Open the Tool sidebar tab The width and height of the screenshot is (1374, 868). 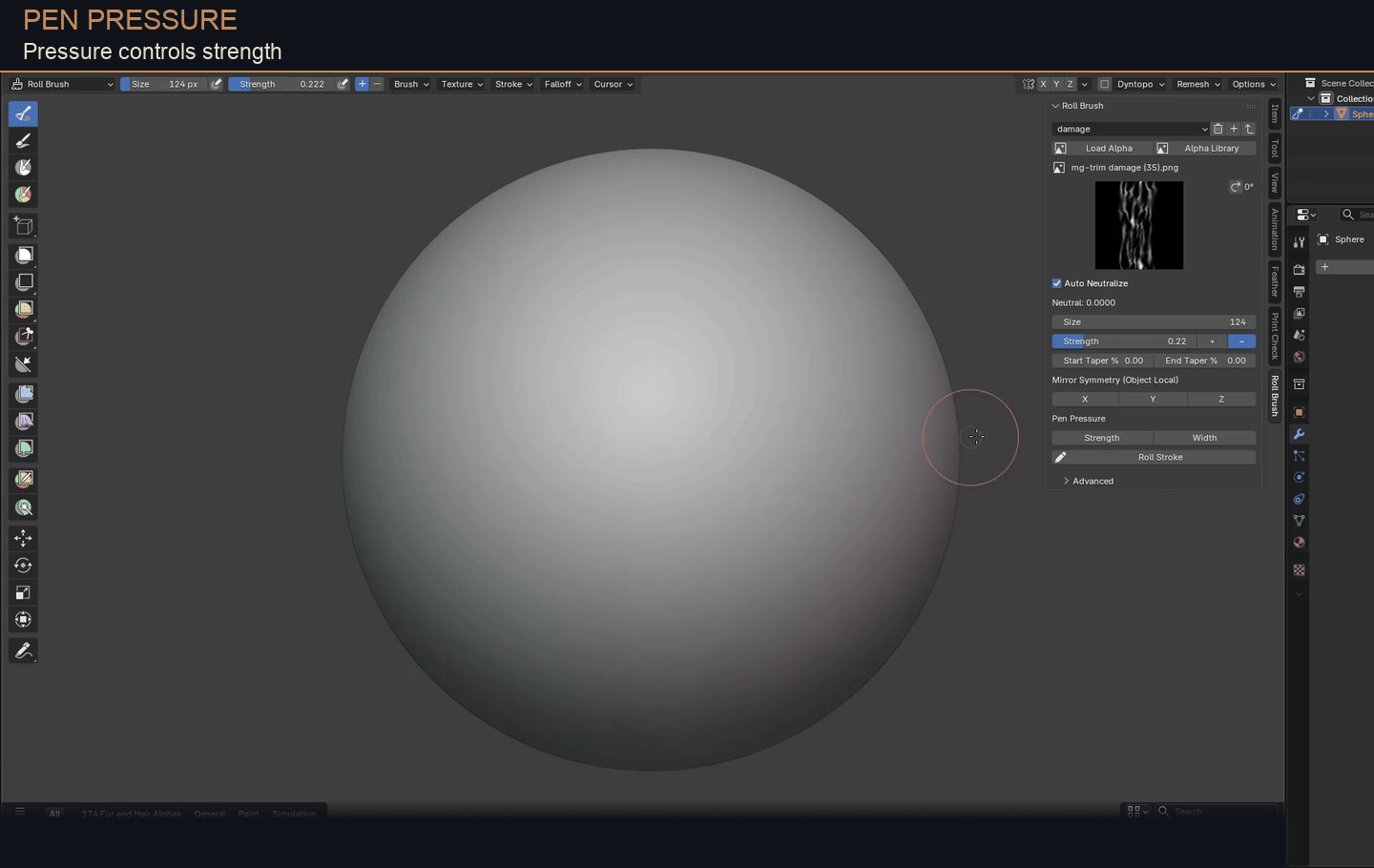point(1275,148)
